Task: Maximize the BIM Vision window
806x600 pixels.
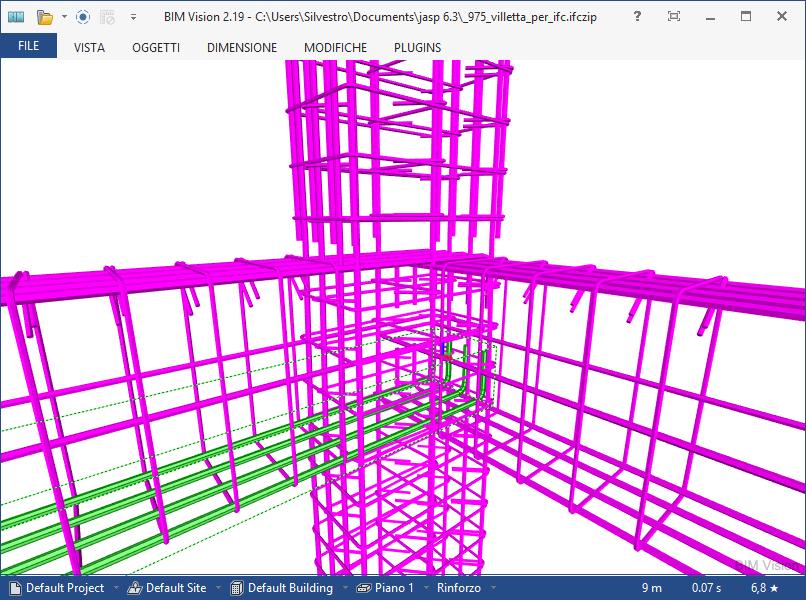Action: [746, 16]
